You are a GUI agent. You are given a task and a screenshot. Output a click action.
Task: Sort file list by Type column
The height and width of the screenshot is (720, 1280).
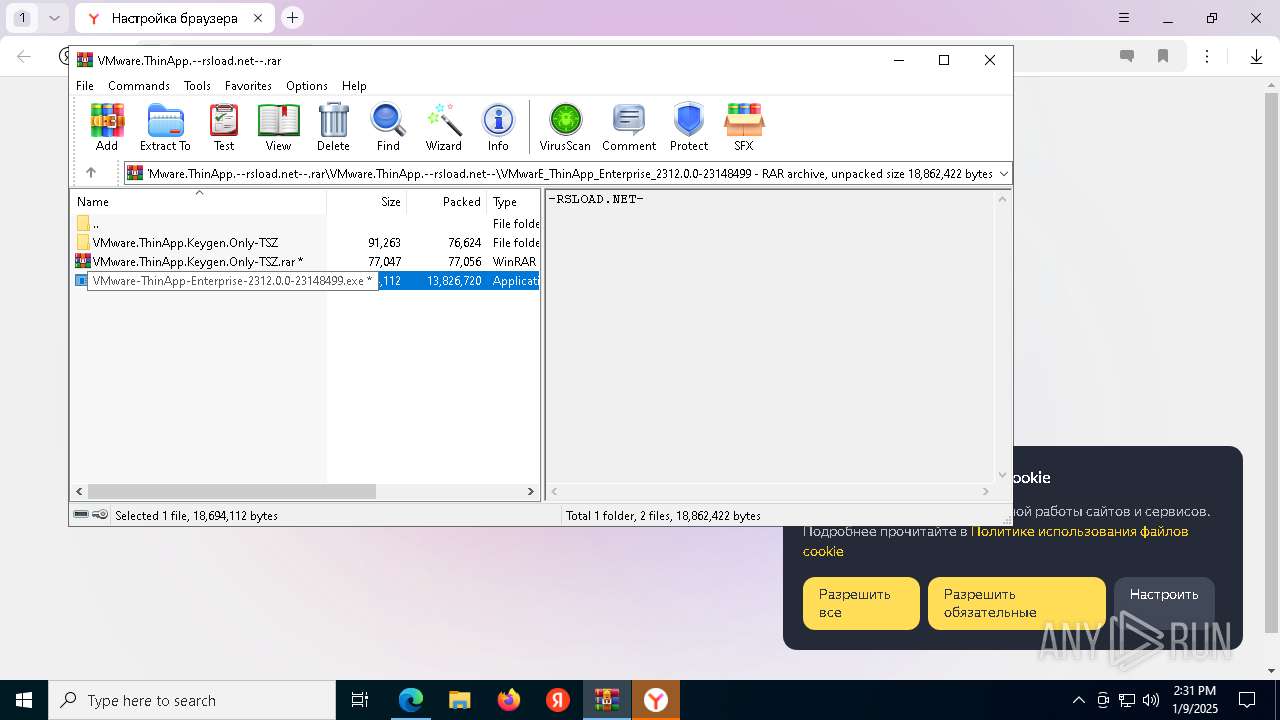513,202
